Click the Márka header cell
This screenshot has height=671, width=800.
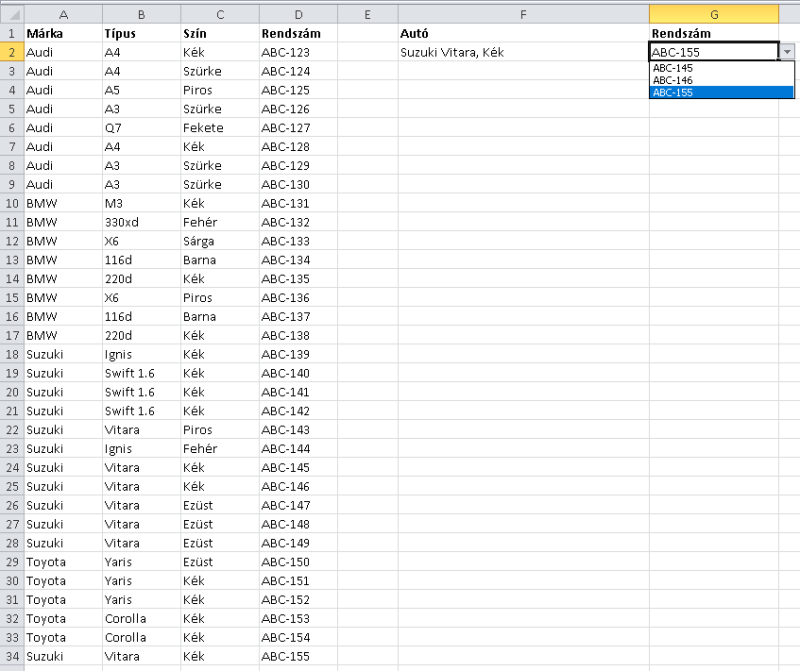(x=63, y=33)
